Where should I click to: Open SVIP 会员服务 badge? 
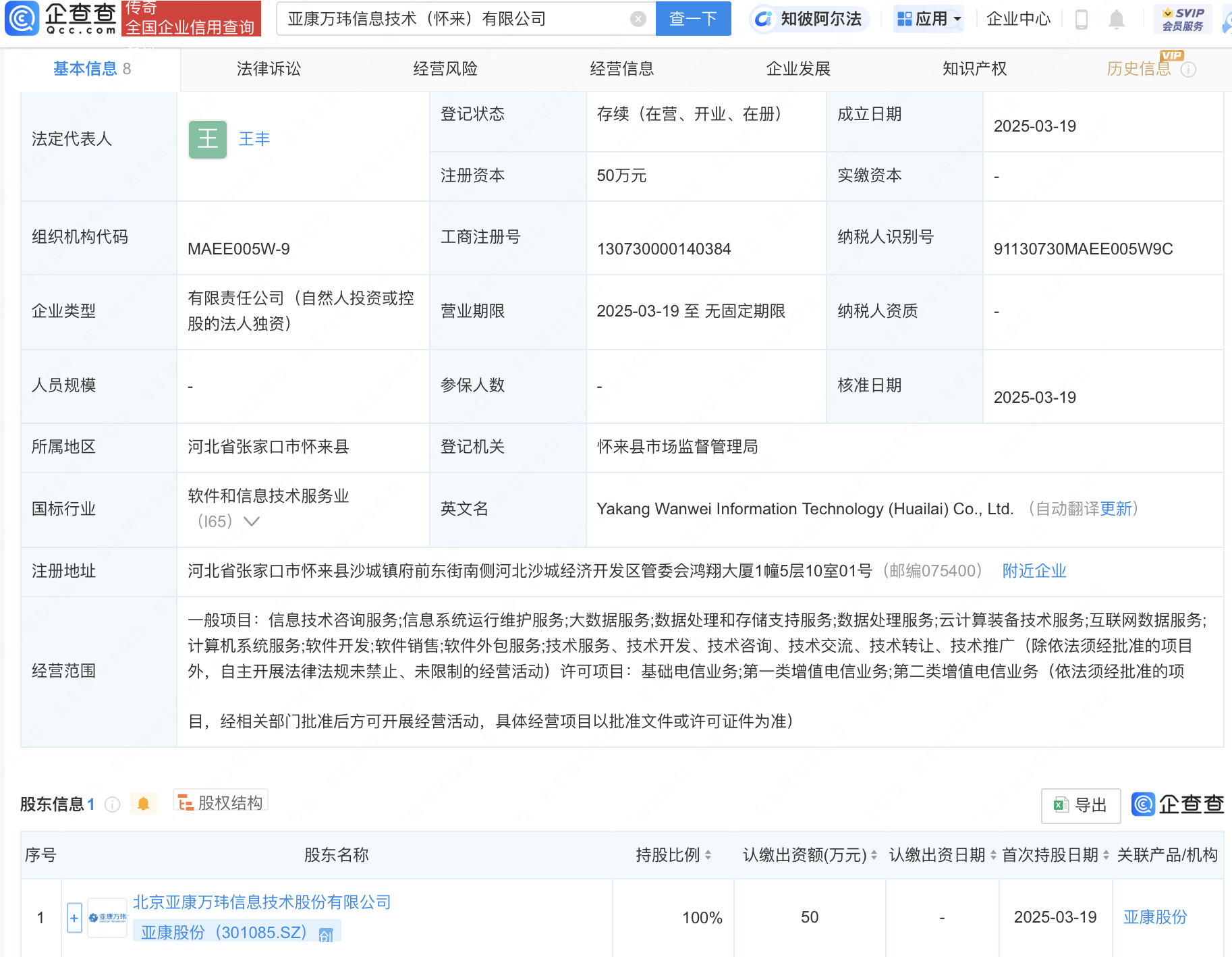(1183, 19)
